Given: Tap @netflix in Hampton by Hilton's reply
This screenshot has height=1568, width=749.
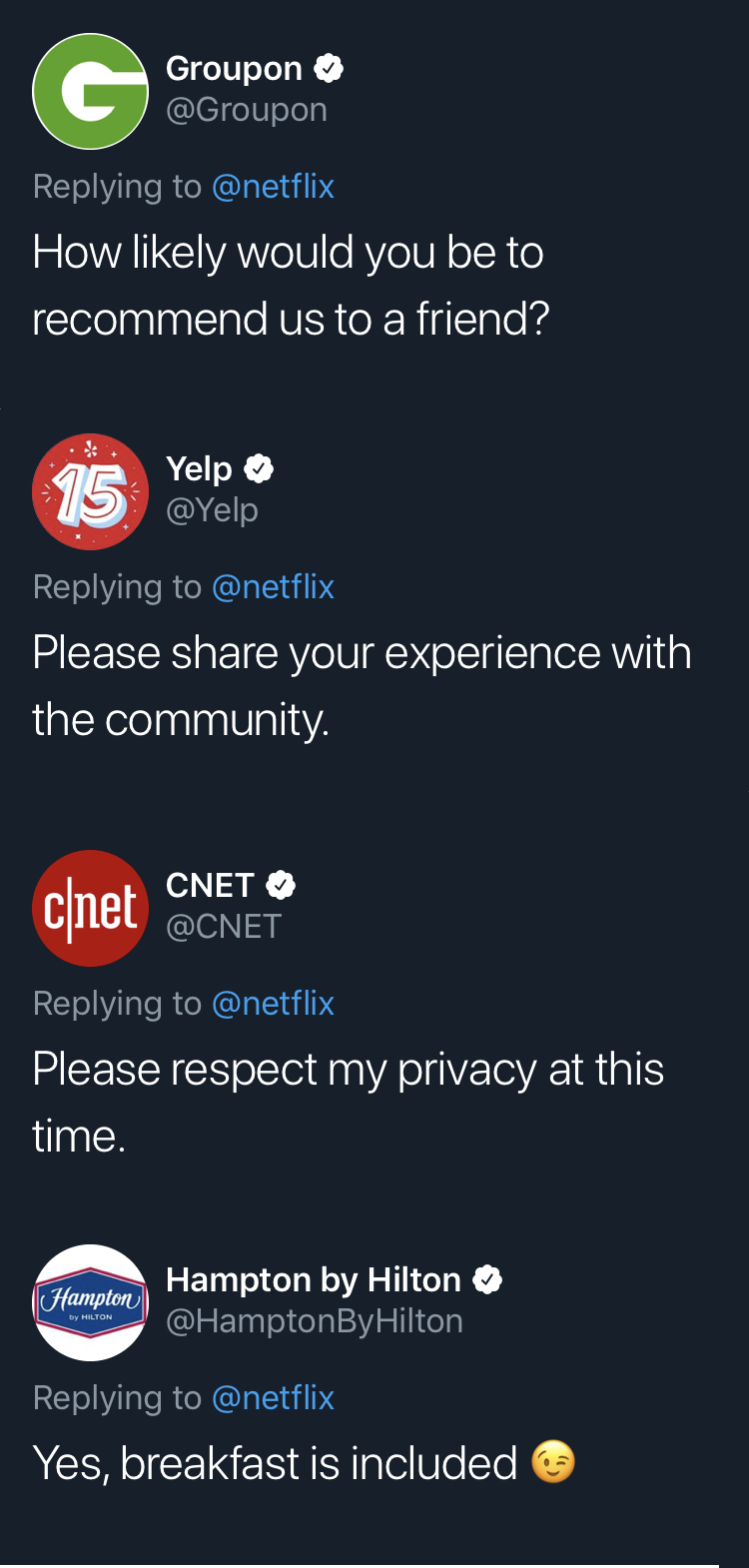Looking at the screenshot, I should 273,1398.
